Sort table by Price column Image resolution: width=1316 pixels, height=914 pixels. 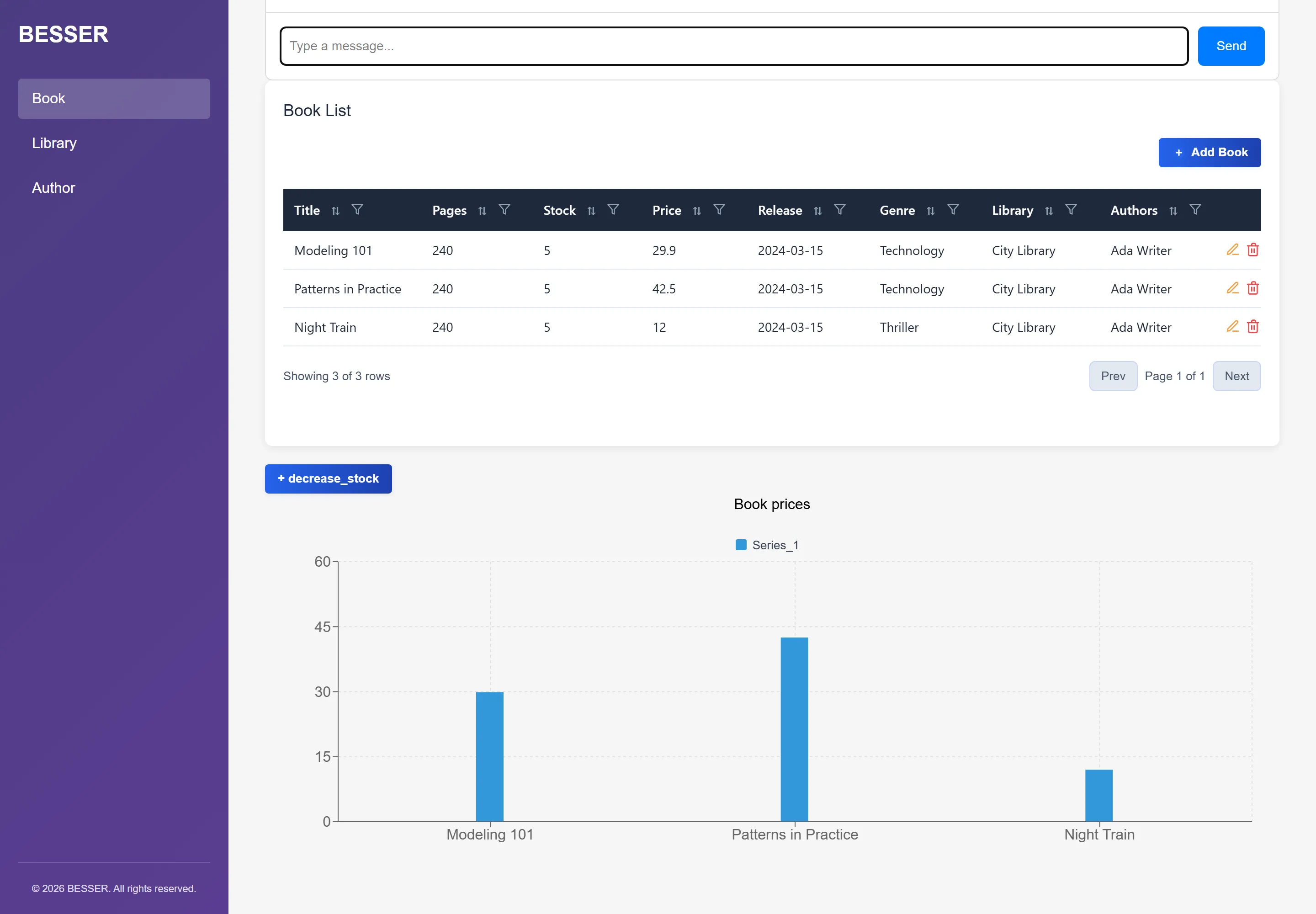697,211
